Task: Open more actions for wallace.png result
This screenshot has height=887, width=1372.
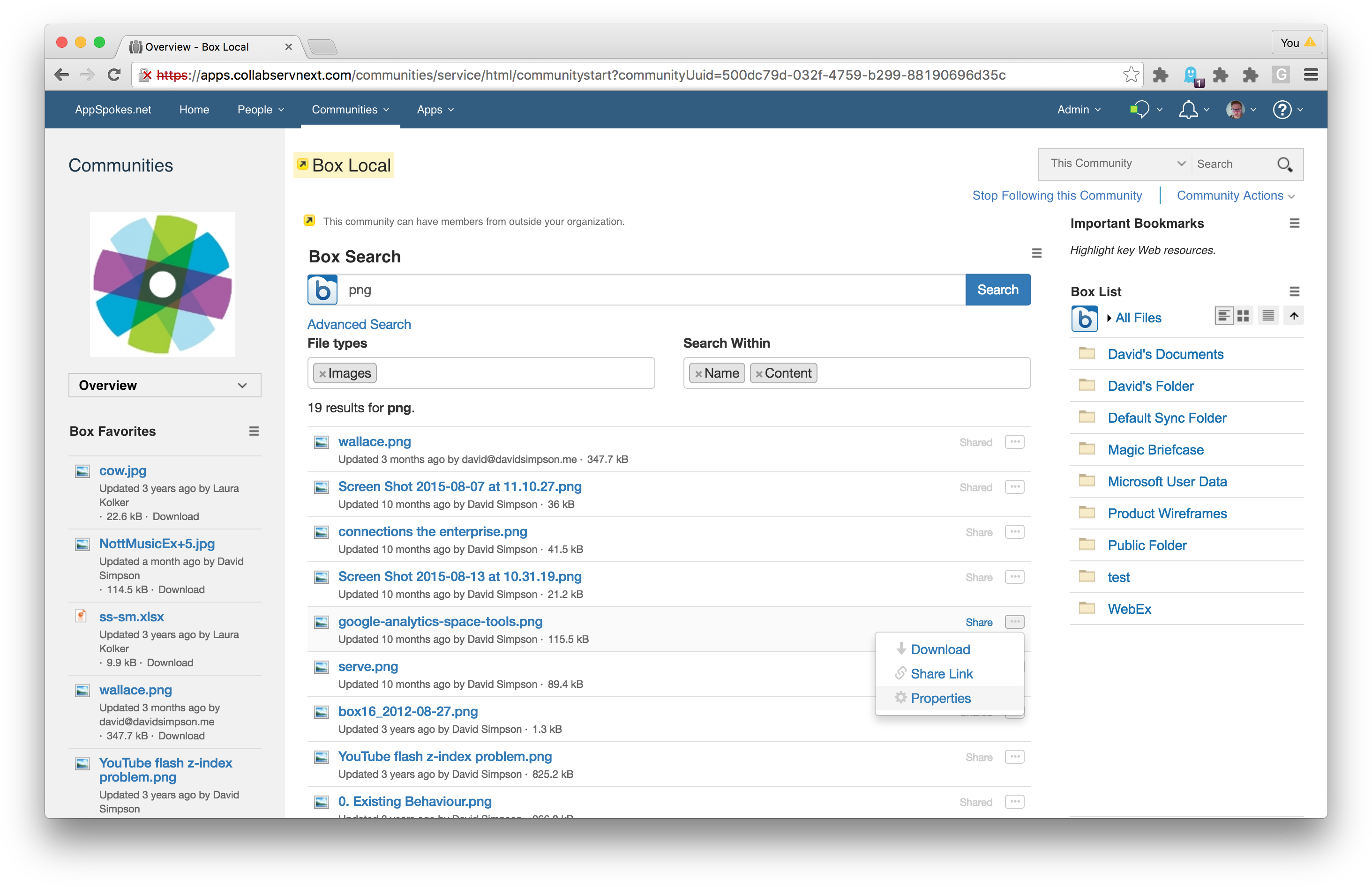Action: click(1014, 442)
